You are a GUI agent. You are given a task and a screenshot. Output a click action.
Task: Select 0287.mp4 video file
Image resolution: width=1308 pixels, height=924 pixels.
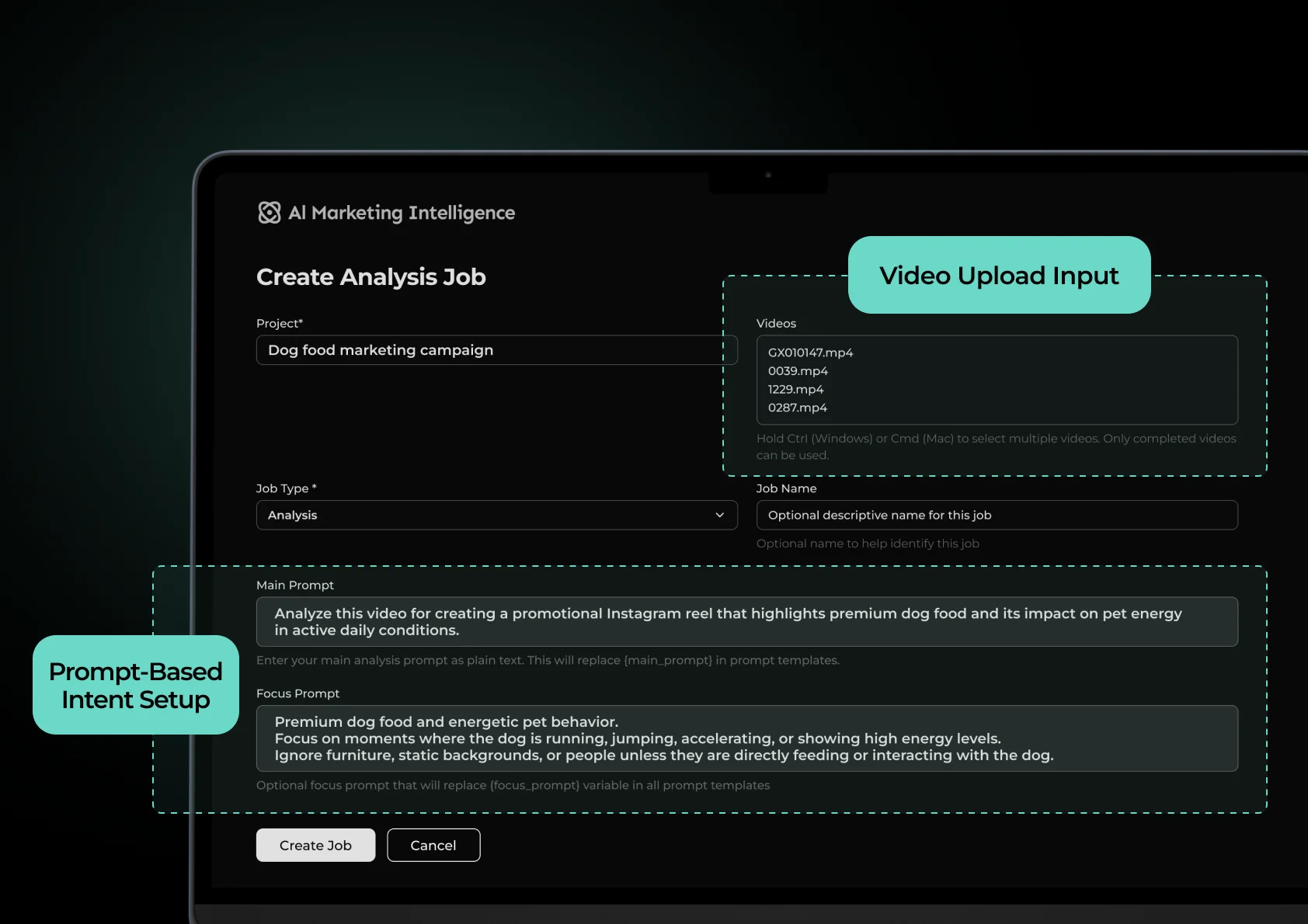point(798,408)
